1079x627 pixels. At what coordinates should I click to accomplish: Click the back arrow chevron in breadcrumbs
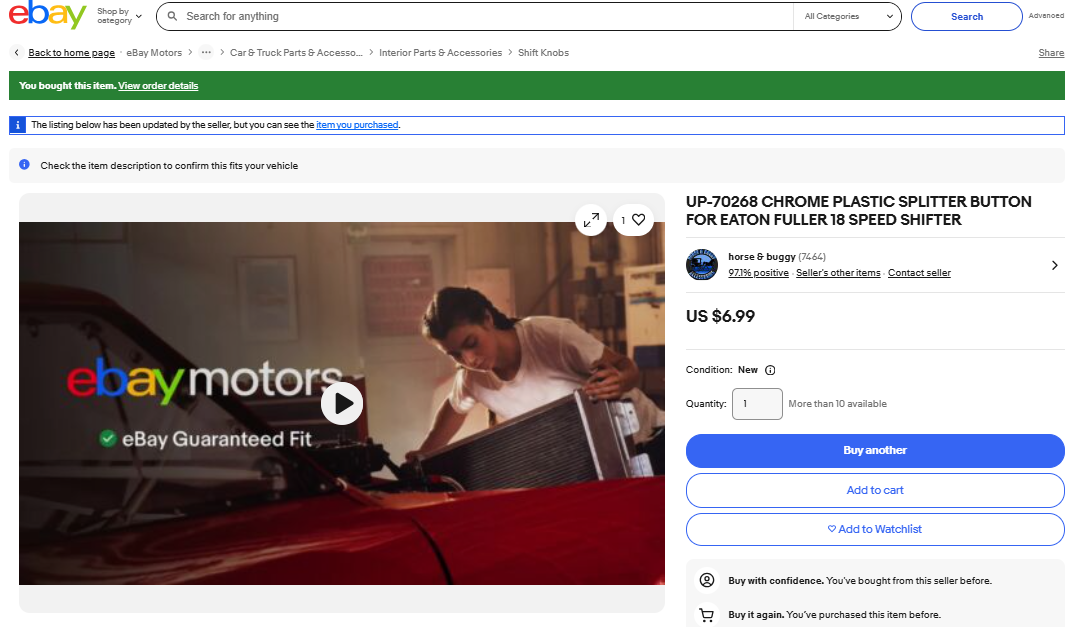click(x=17, y=52)
